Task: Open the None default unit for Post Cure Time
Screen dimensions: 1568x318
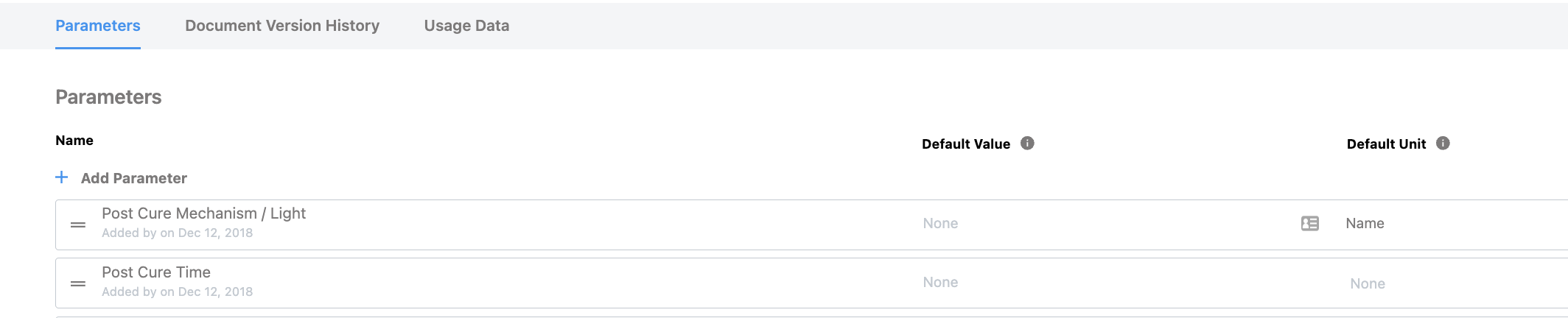Action: coord(1368,283)
